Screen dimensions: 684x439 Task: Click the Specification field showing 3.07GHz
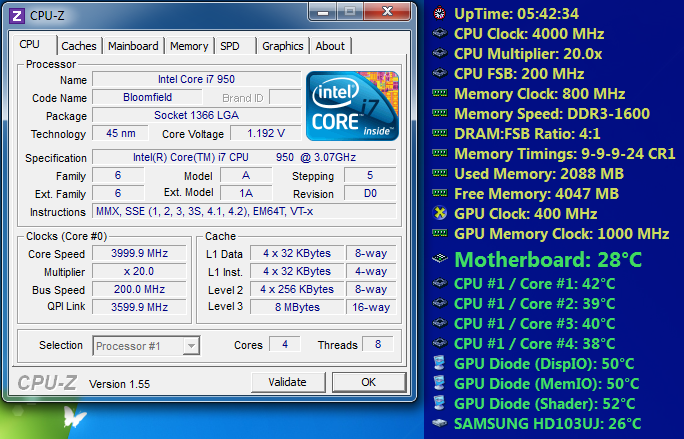(x=244, y=157)
